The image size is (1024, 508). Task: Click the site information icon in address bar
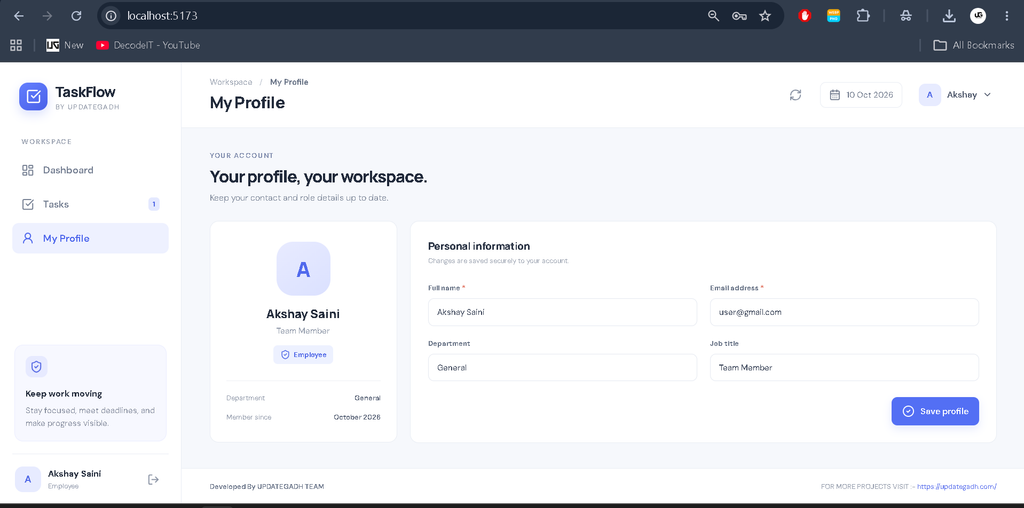pos(111,16)
